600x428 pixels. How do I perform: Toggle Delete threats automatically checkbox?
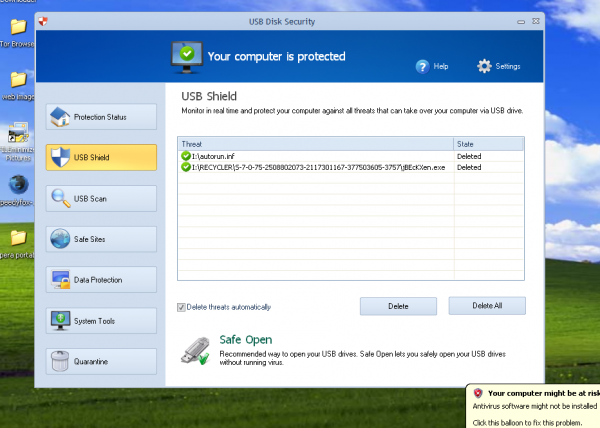(181, 307)
